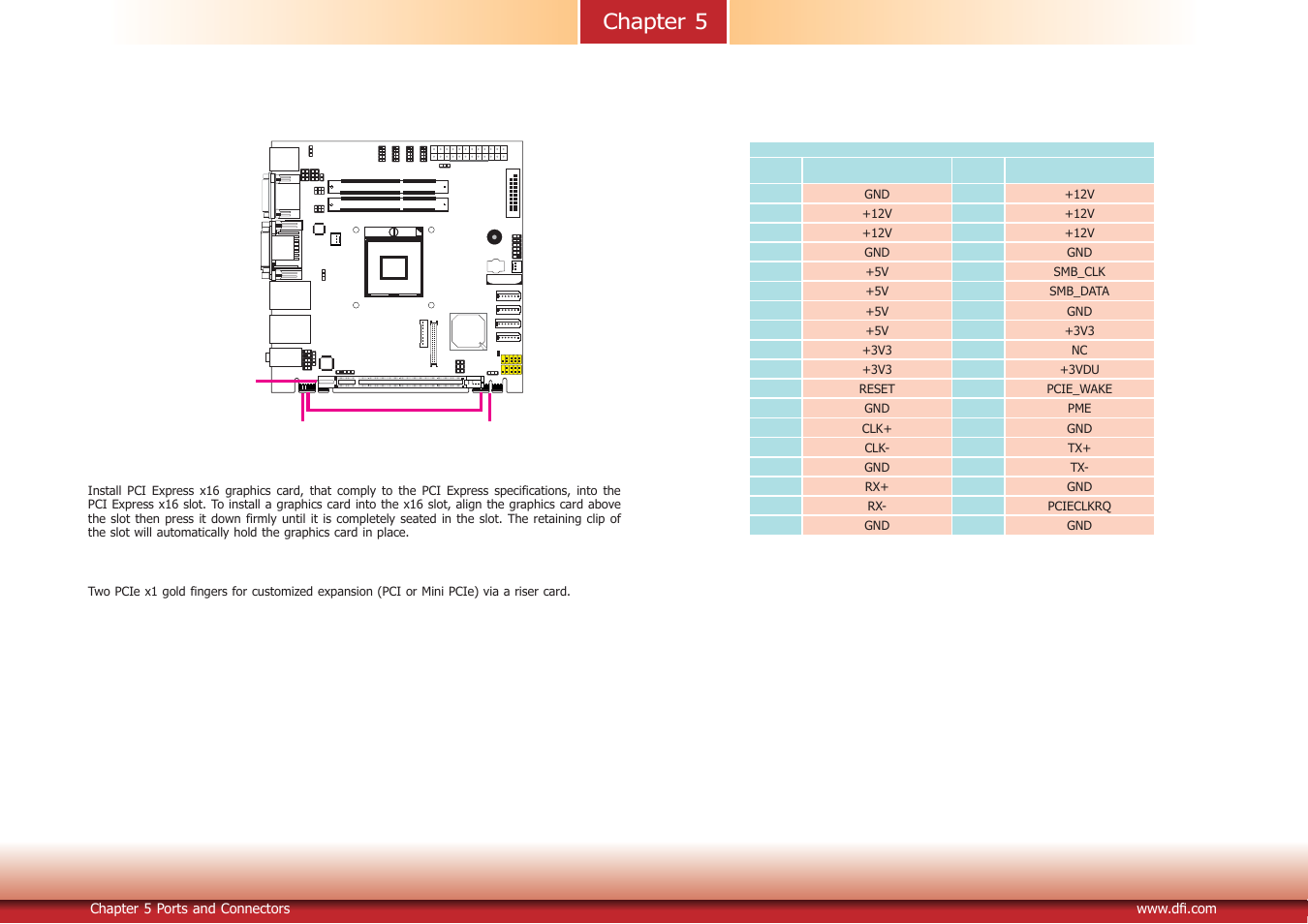The image size is (1308, 924).
Task: Click the +3V3 cell left of NC
Action: point(877,351)
